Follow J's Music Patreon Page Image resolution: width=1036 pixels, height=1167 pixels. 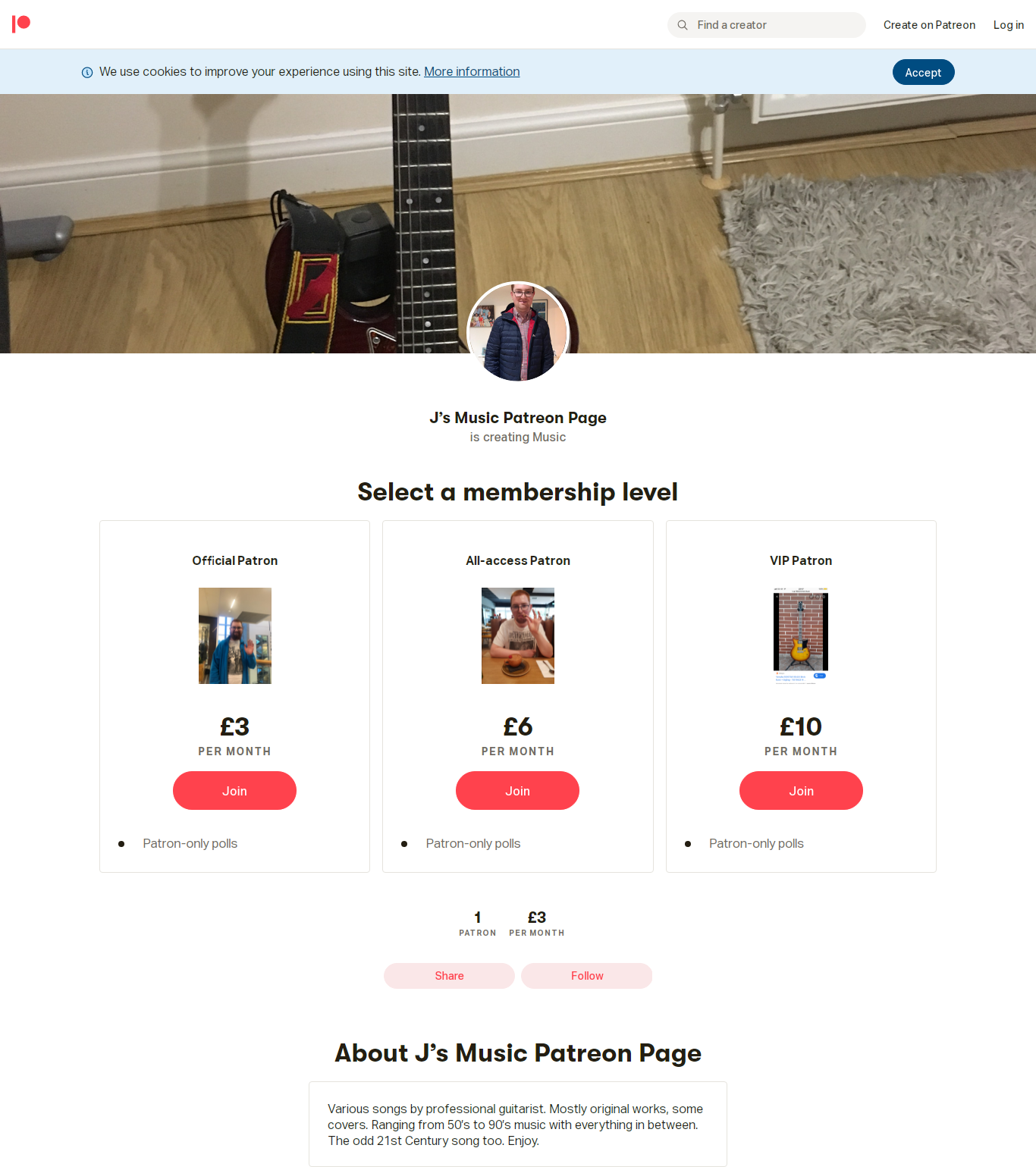click(587, 976)
